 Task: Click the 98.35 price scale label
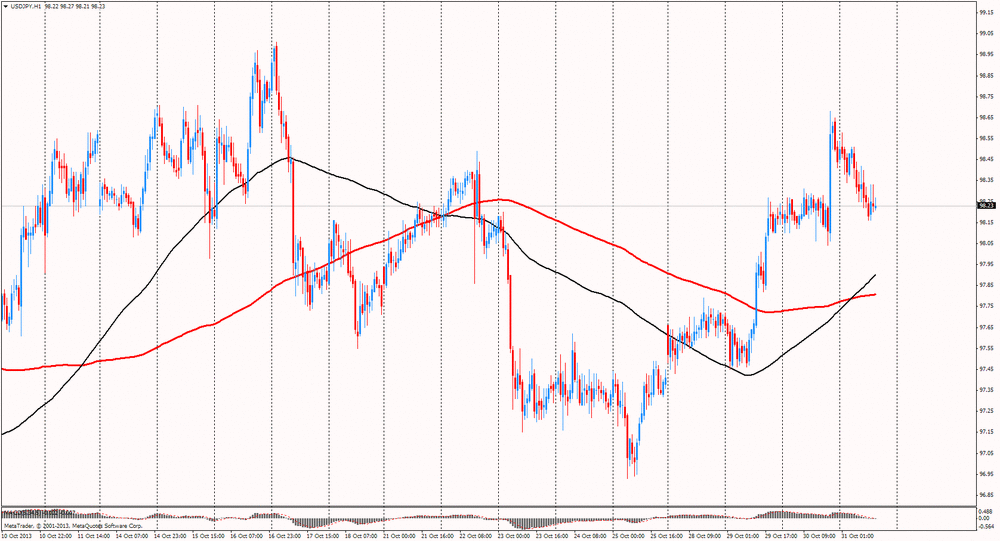coord(987,180)
